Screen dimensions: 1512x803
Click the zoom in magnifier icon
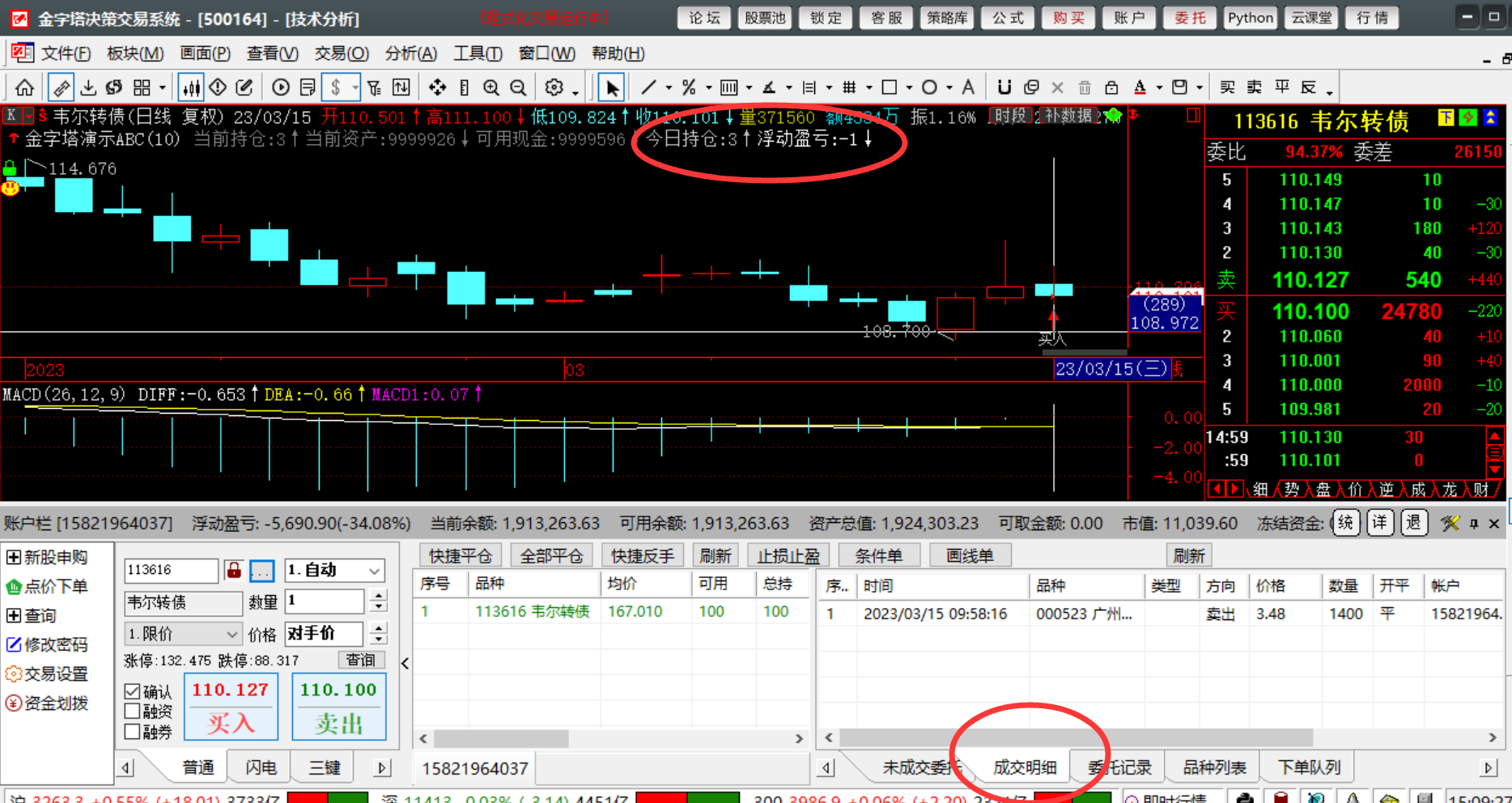(x=491, y=87)
